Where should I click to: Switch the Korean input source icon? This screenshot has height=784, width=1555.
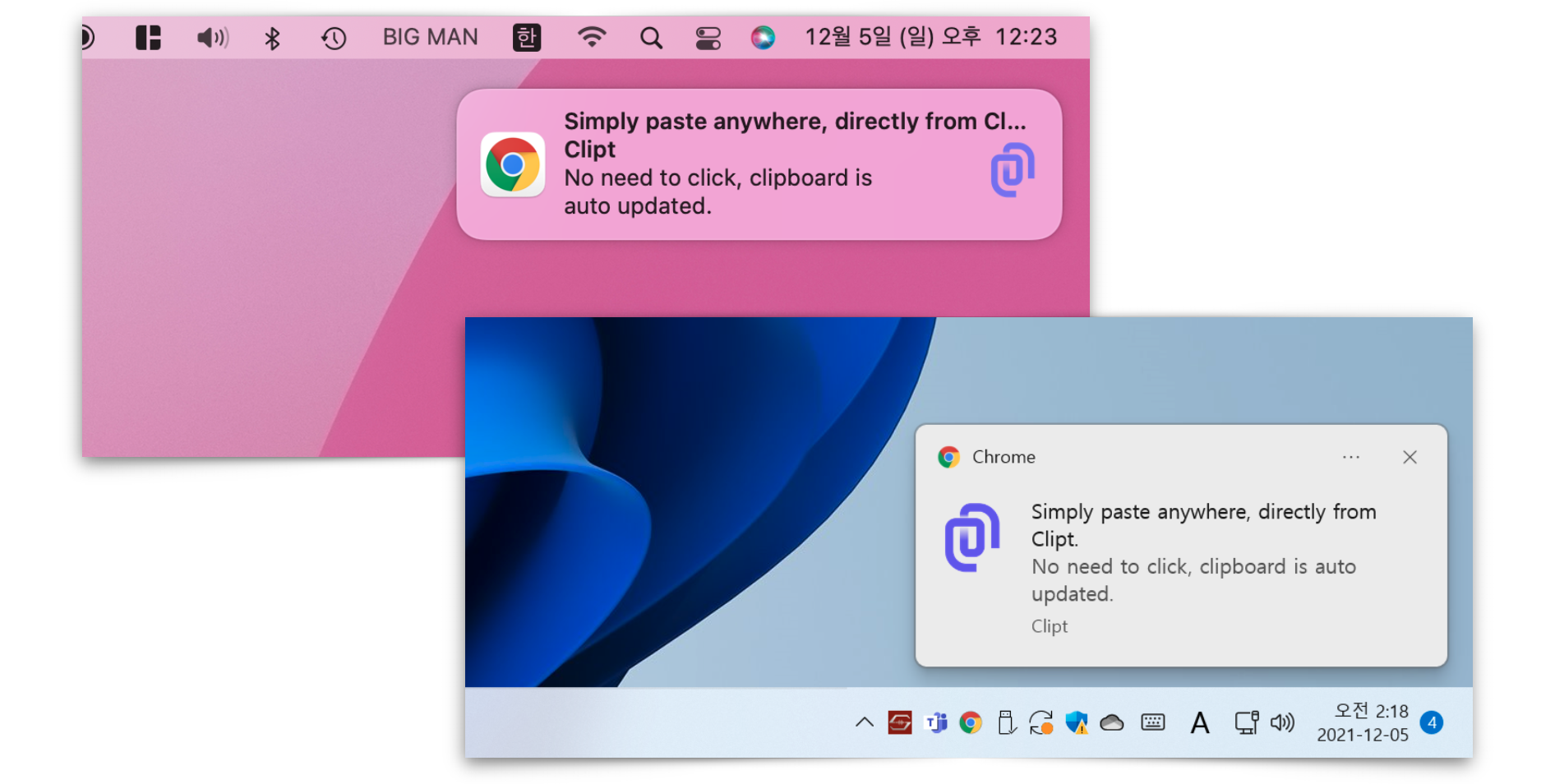pyautogui.click(x=527, y=37)
